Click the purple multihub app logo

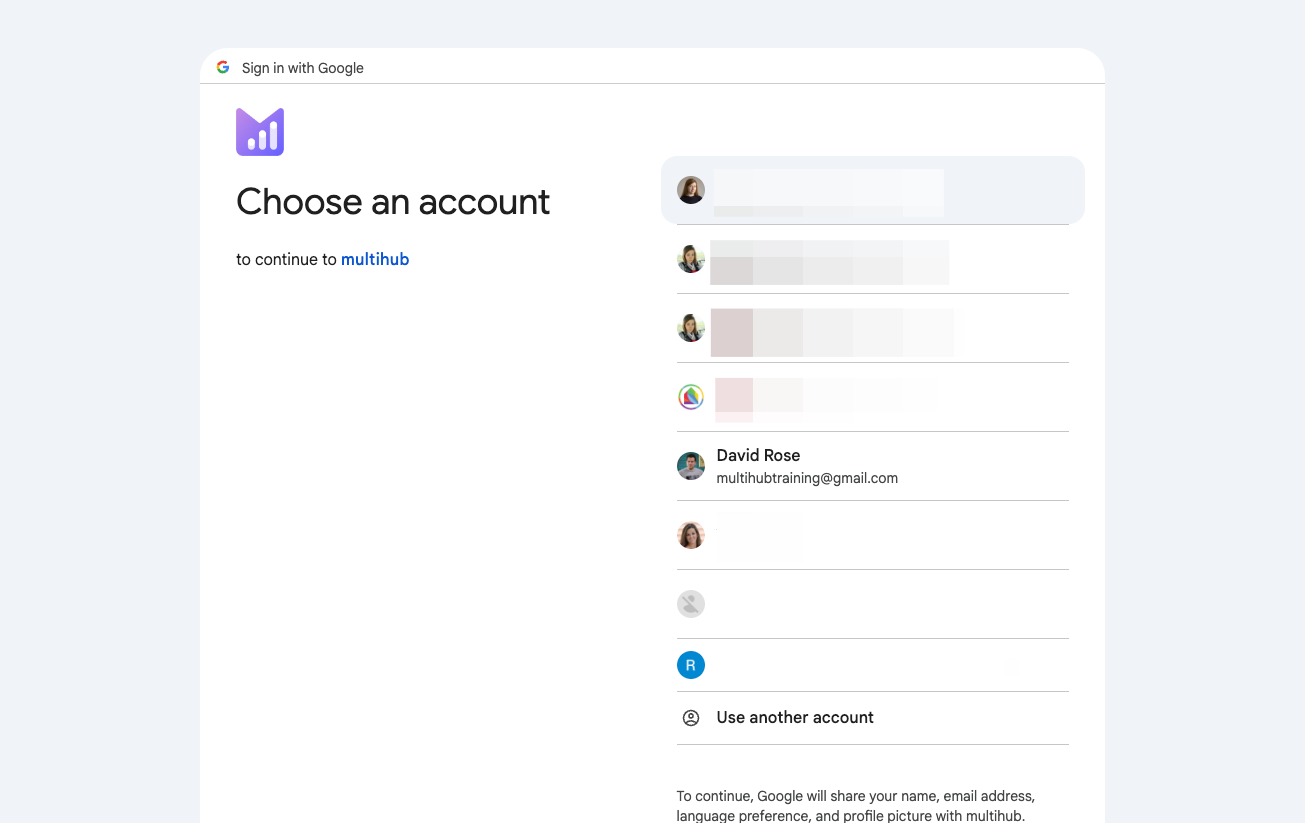point(260,132)
